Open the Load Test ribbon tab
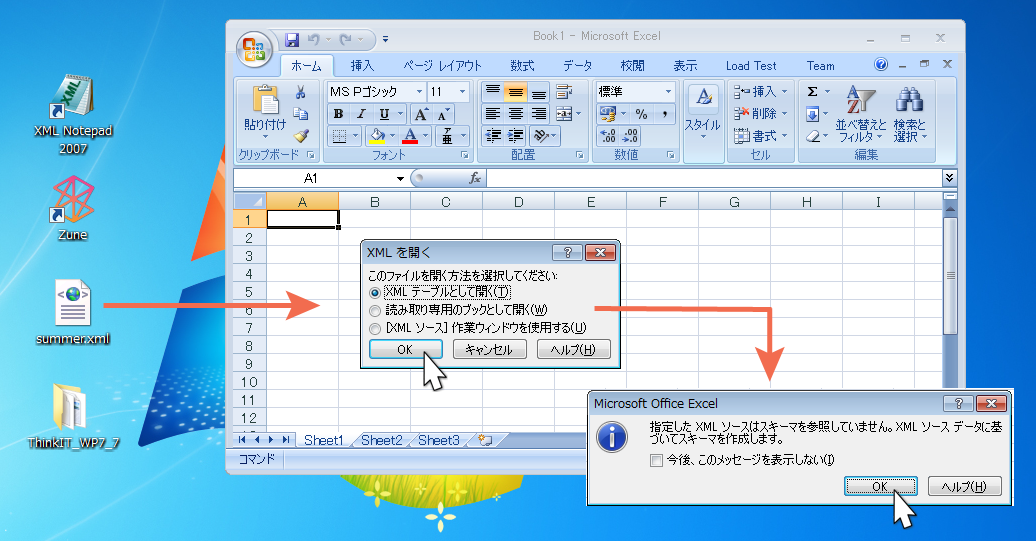Image resolution: width=1036 pixels, height=541 pixels. pyautogui.click(x=751, y=65)
